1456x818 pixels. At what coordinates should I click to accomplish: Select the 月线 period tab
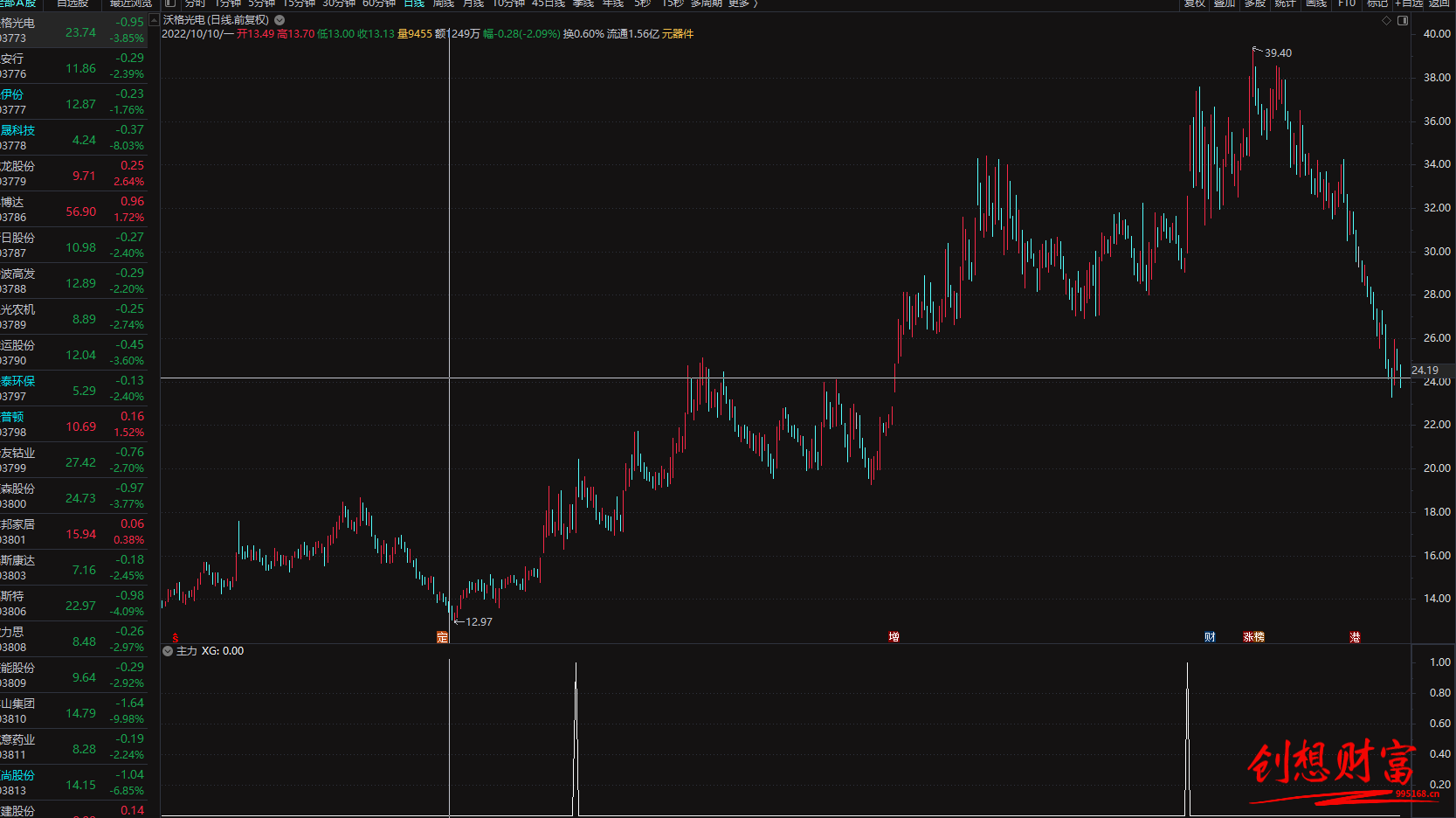click(x=473, y=3)
